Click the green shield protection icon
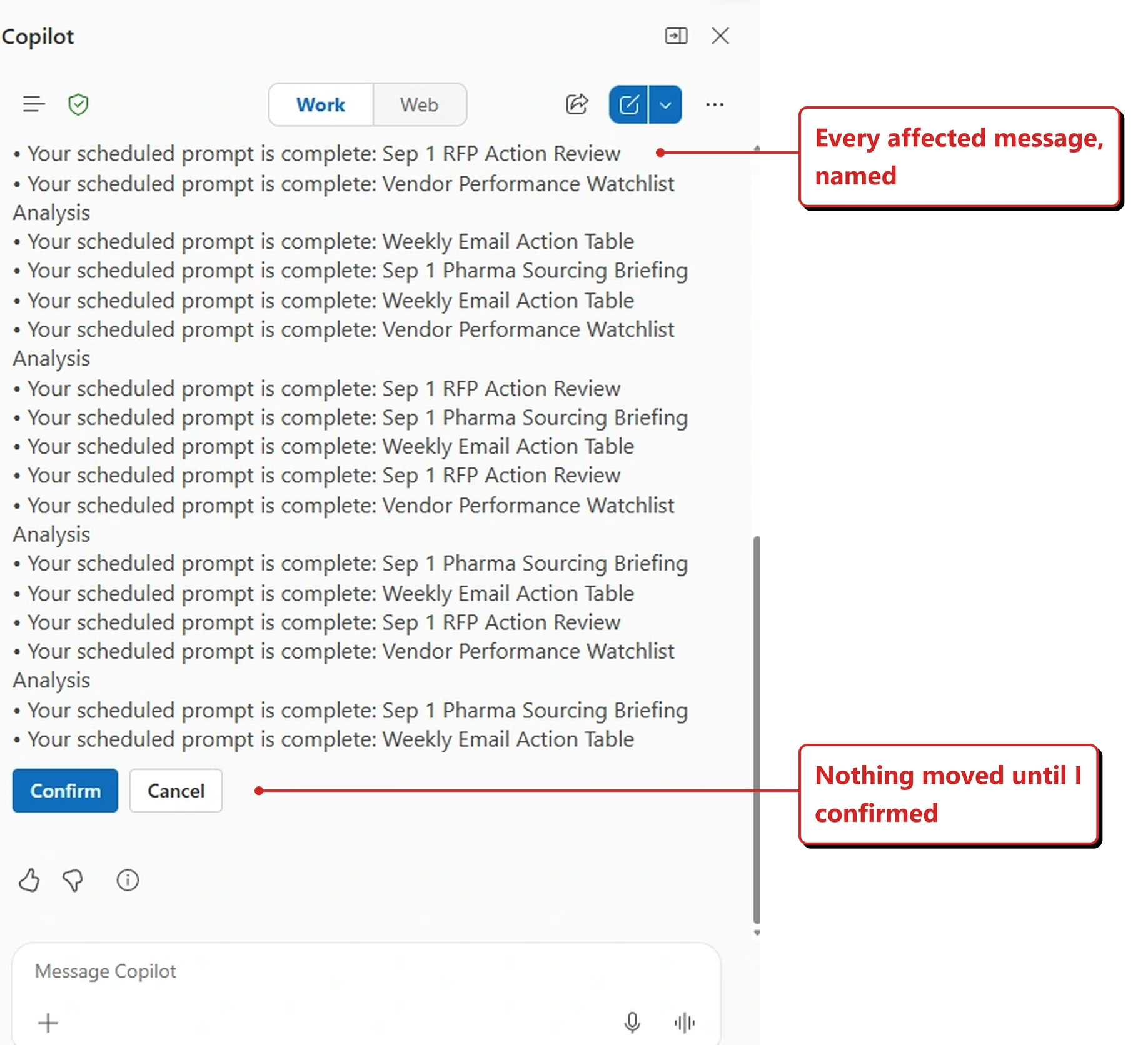 78,104
